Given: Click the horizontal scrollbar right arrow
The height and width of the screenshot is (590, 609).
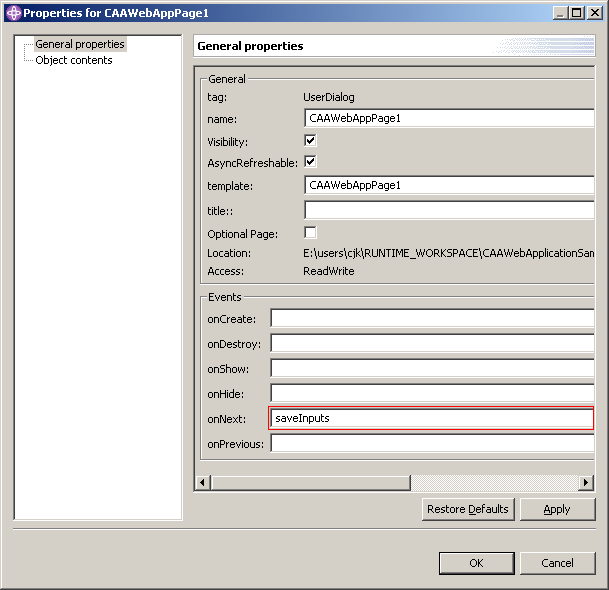Looking at the screenshot, I should tap(586, 483).
